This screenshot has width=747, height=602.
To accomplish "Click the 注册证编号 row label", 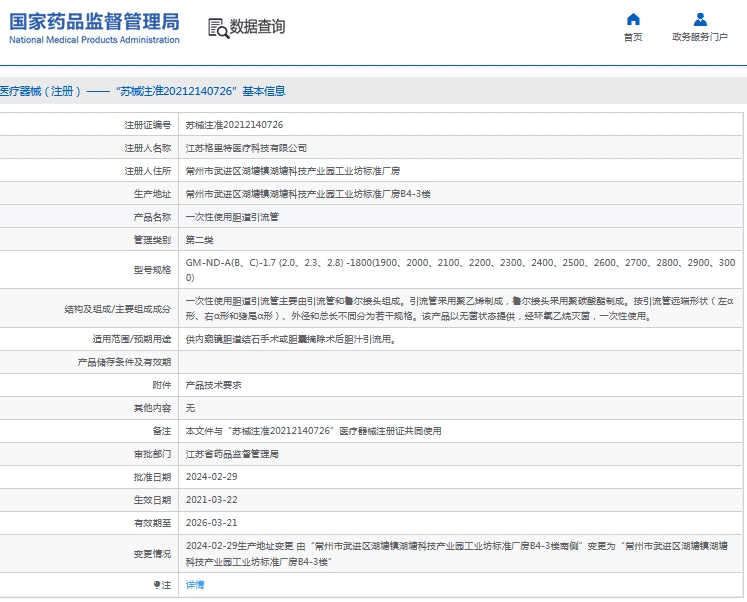I will click(148, 125).
